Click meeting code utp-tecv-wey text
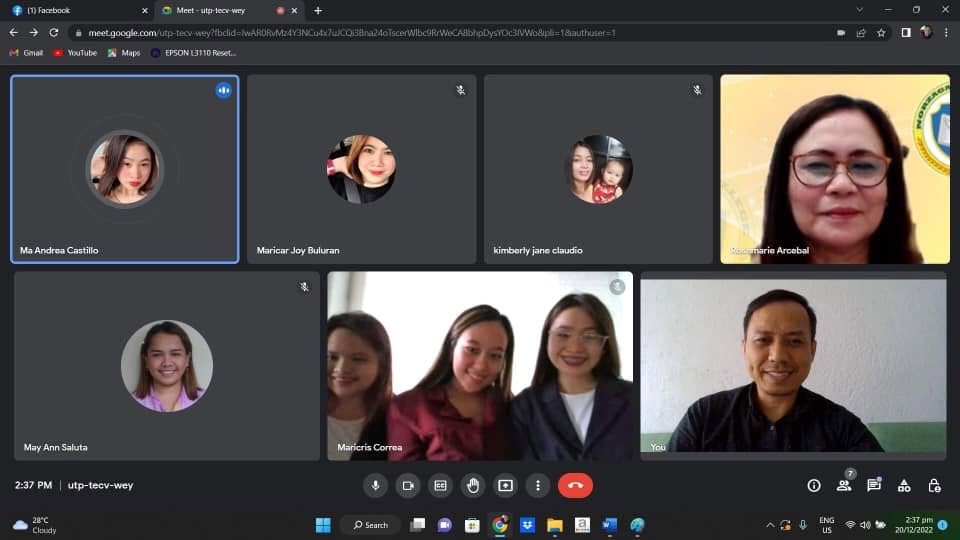 (x=100, y=486)
